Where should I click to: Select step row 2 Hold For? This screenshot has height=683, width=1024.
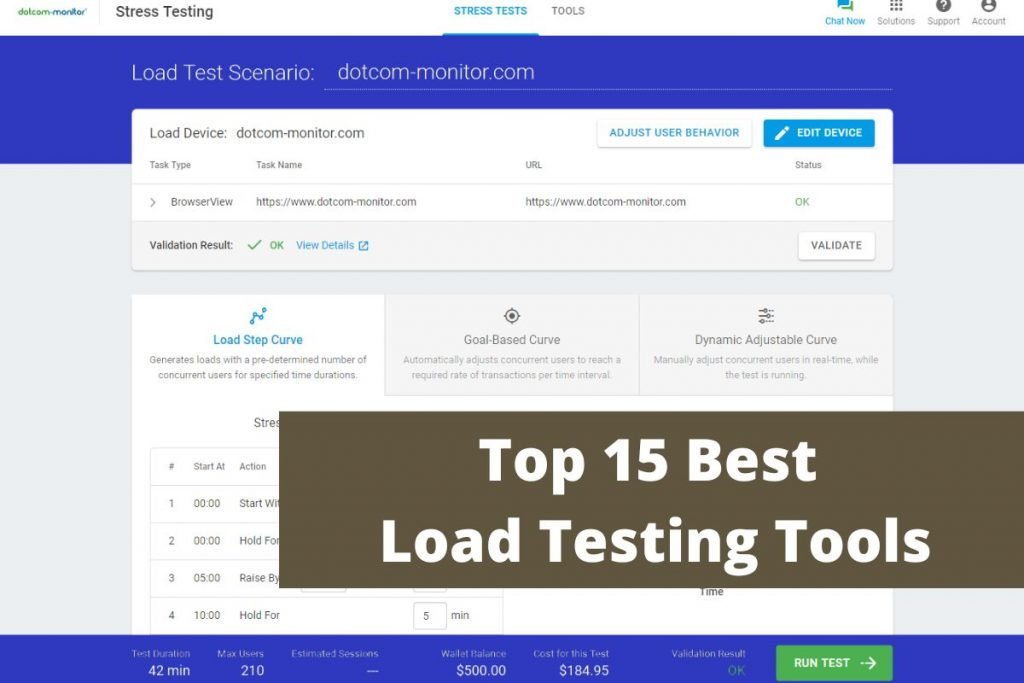click(215, 541)
